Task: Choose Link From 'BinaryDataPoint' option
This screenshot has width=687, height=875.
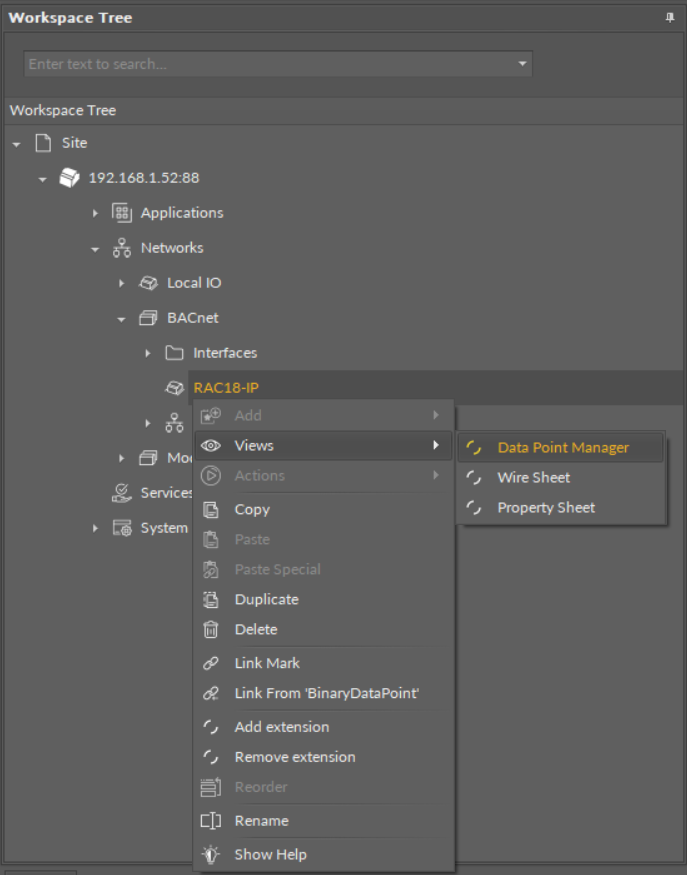Action: click(x=326, y=693)
